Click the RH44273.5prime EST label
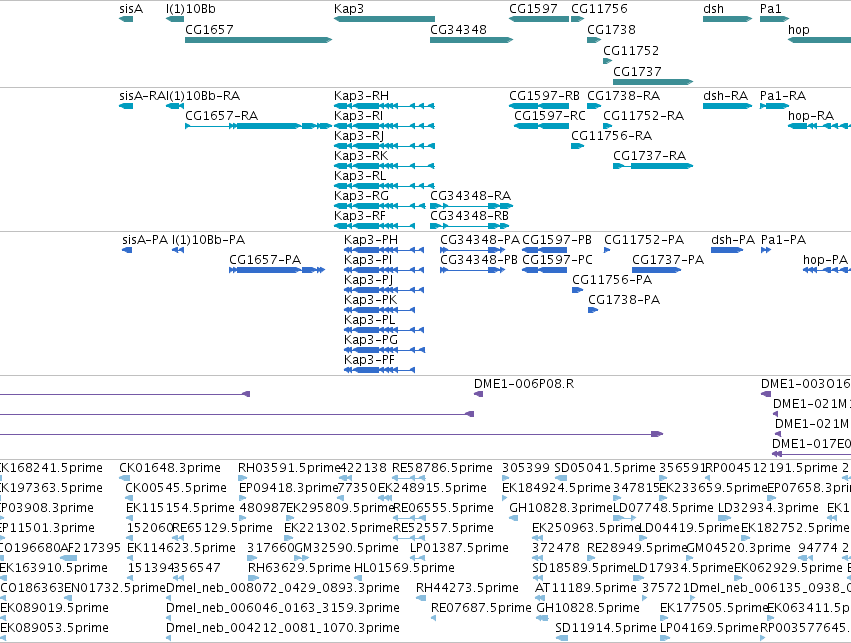851x643 pixels. click(467, 588)
